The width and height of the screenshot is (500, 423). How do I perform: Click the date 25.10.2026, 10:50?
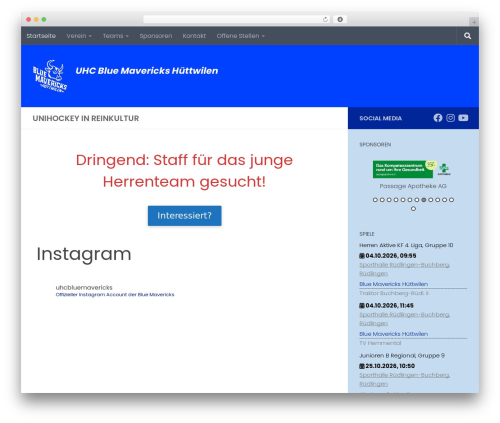coord(390,366)
